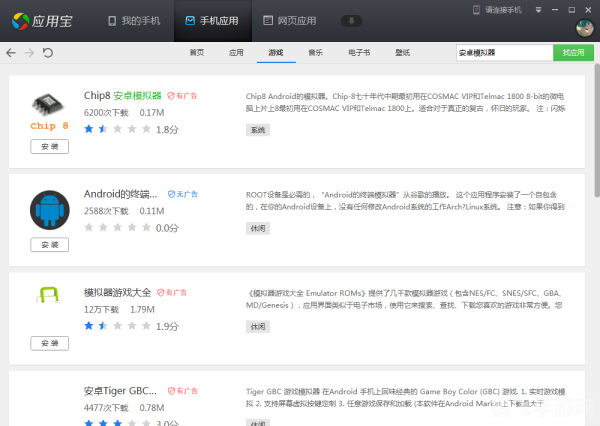
Task: Click the 应用宝 logo
Action: point(42,21)
